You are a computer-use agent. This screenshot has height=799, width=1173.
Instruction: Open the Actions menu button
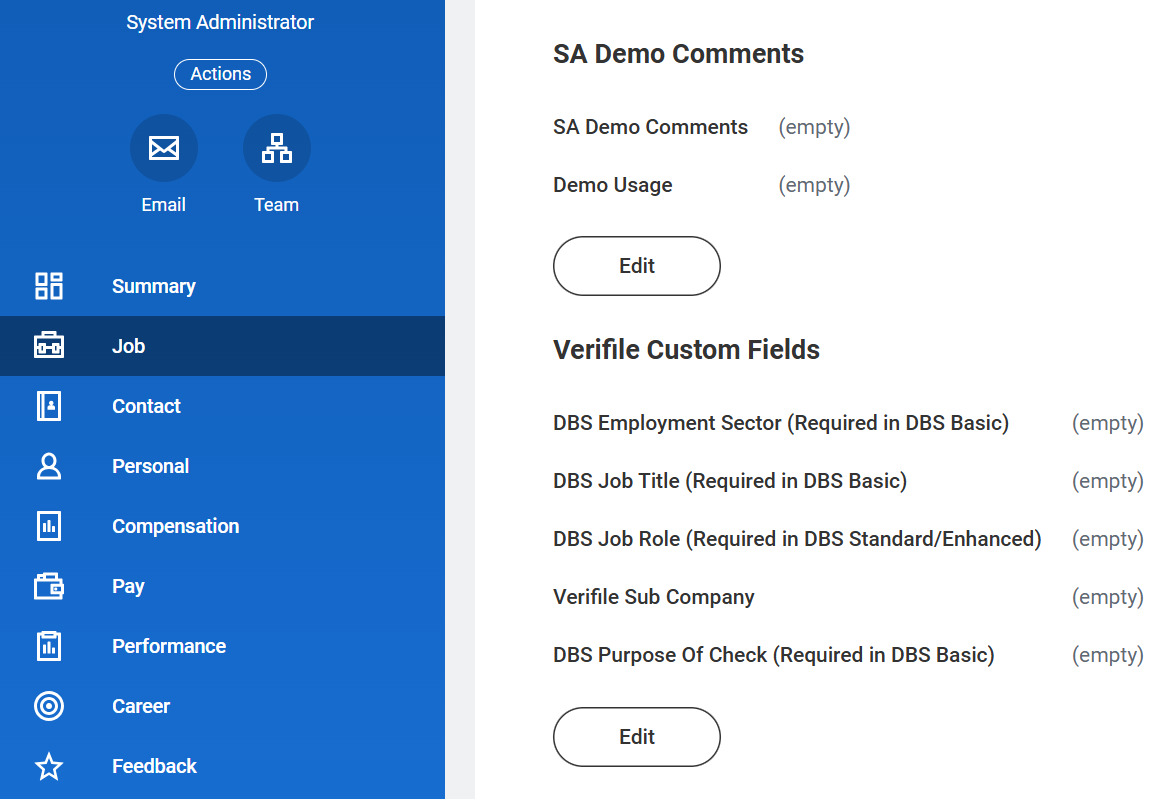point(221,74)
